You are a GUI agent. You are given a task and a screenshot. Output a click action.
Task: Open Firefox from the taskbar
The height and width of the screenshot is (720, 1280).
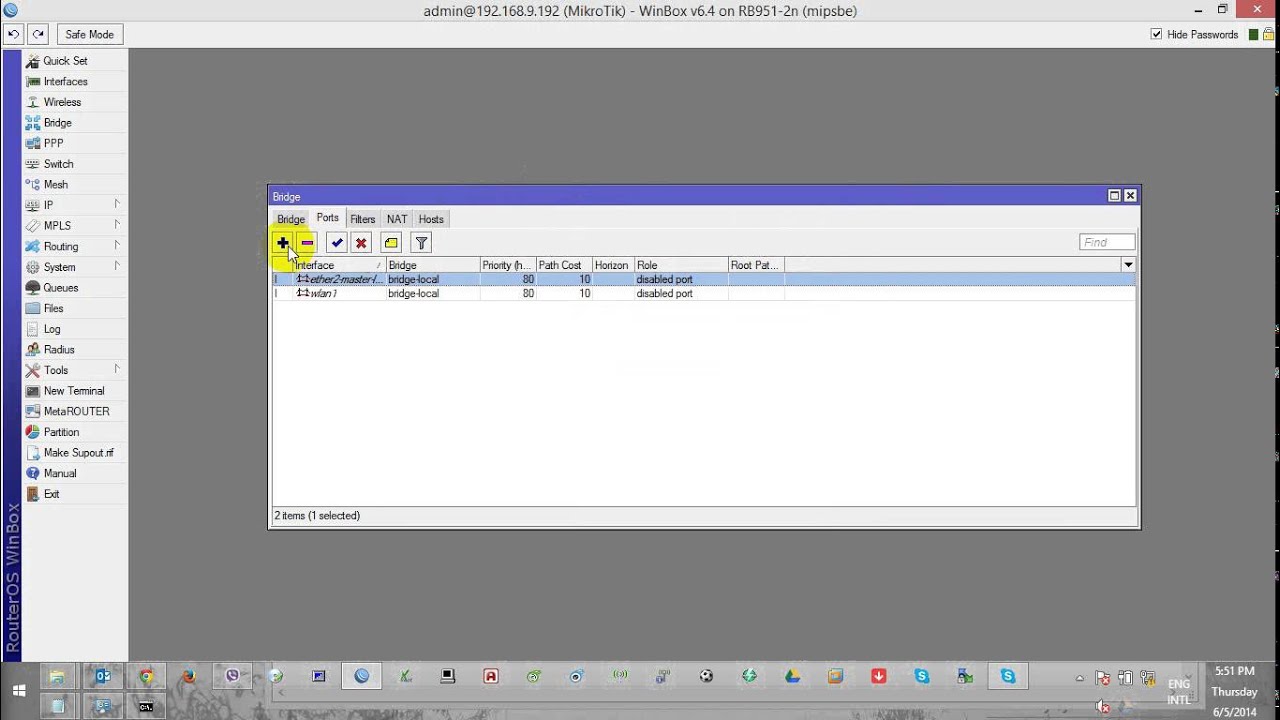(x=188, y=676)
